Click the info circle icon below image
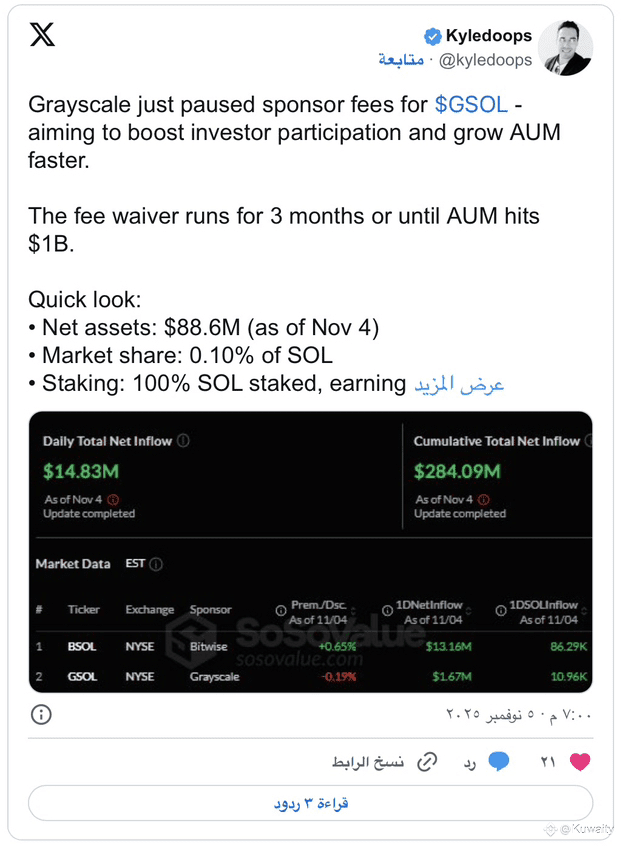This screenshot has width=622, height=846. point(41,715)
